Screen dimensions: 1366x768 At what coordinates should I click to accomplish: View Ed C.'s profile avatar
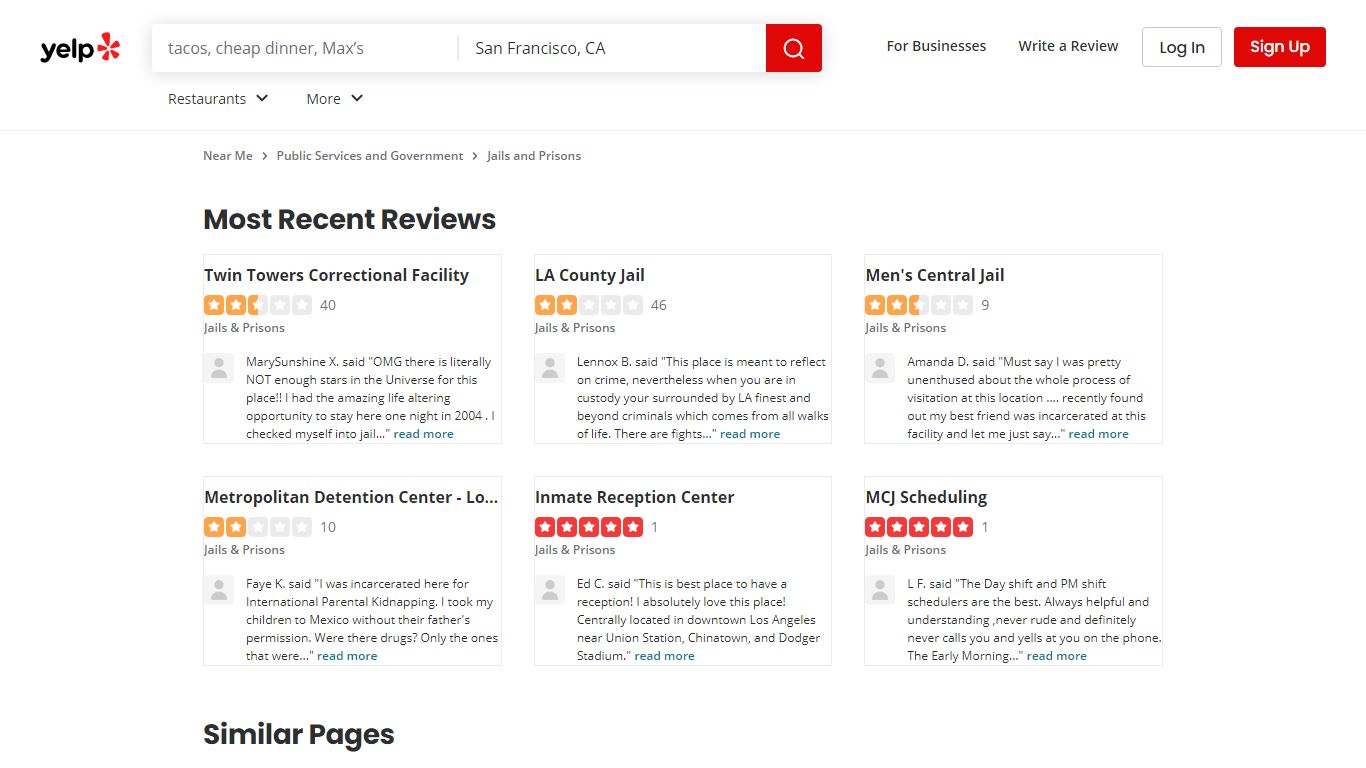click(550, 590)
